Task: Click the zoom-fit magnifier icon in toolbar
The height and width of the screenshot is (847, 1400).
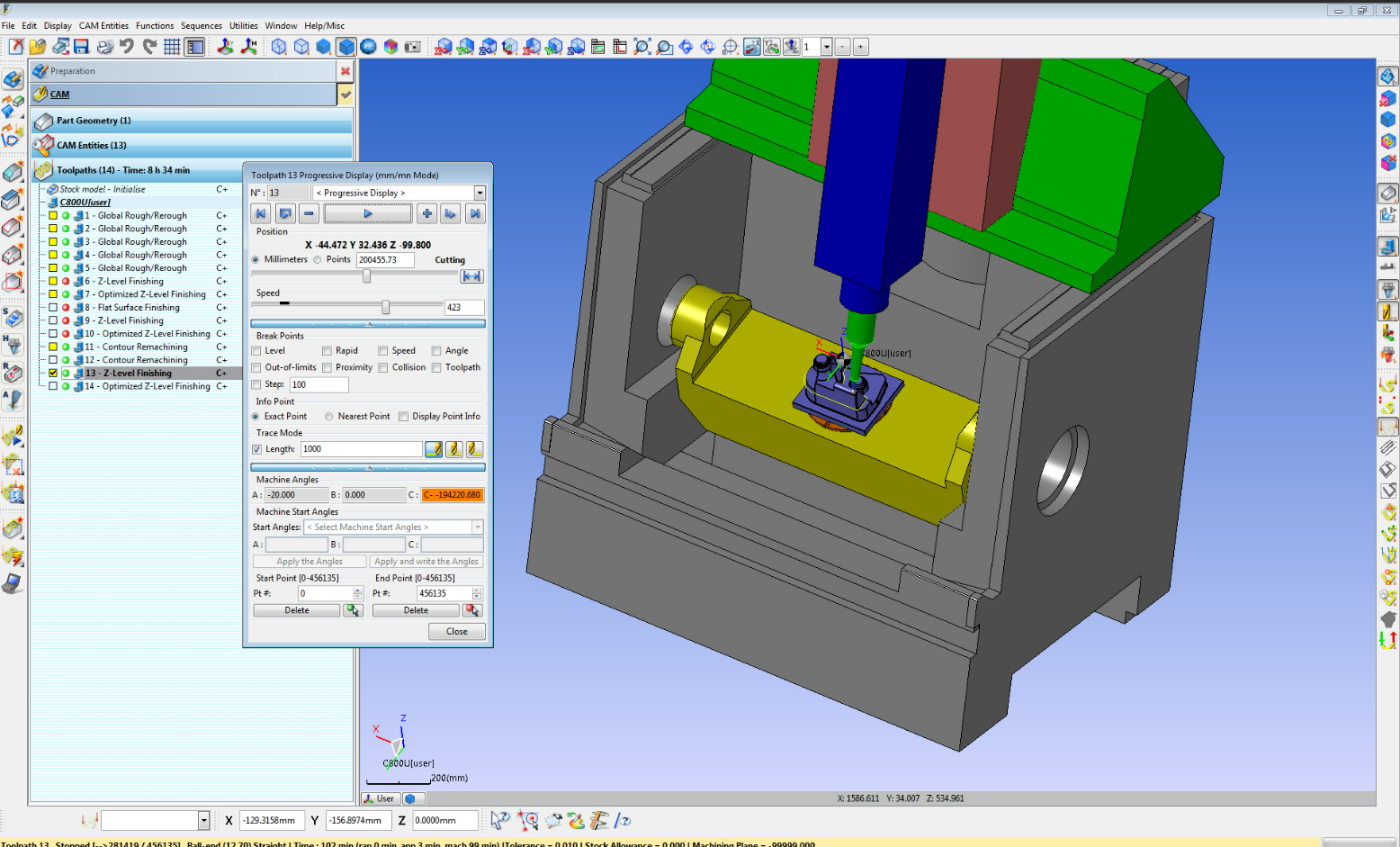Action: [x=642, y=47]
